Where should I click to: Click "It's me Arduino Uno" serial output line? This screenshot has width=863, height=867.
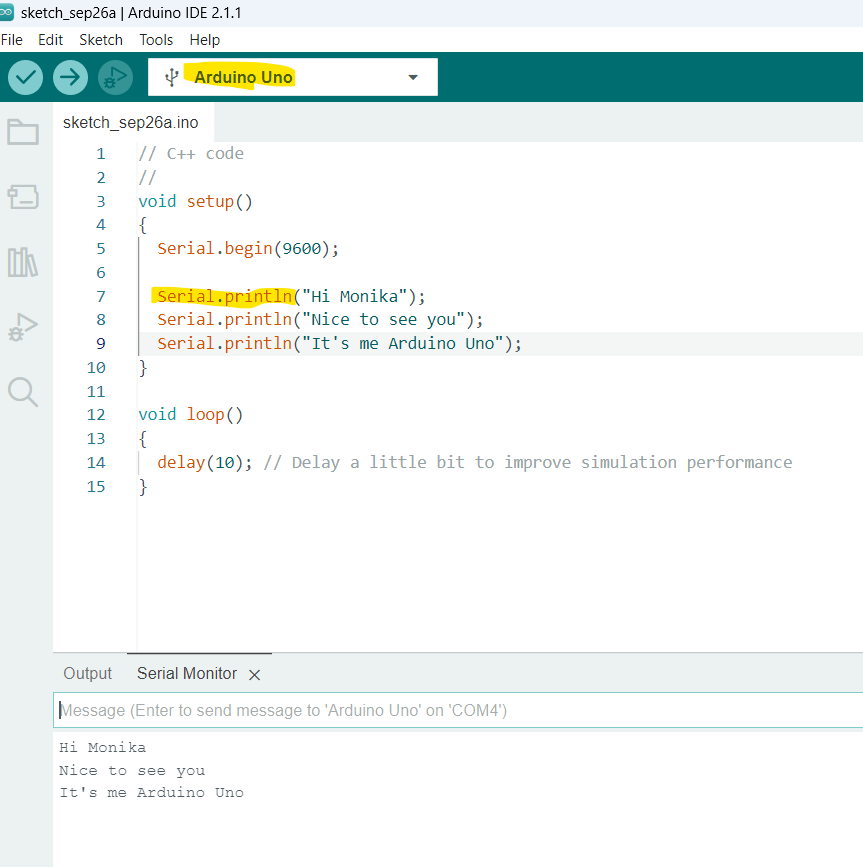(x=151, y=793)
